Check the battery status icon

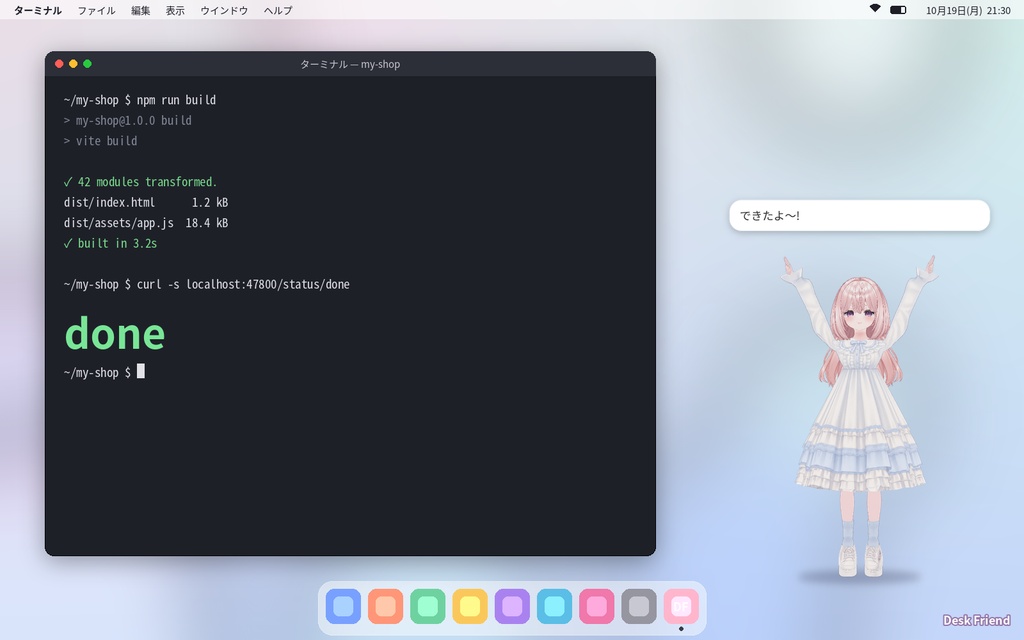click(899, 10)
